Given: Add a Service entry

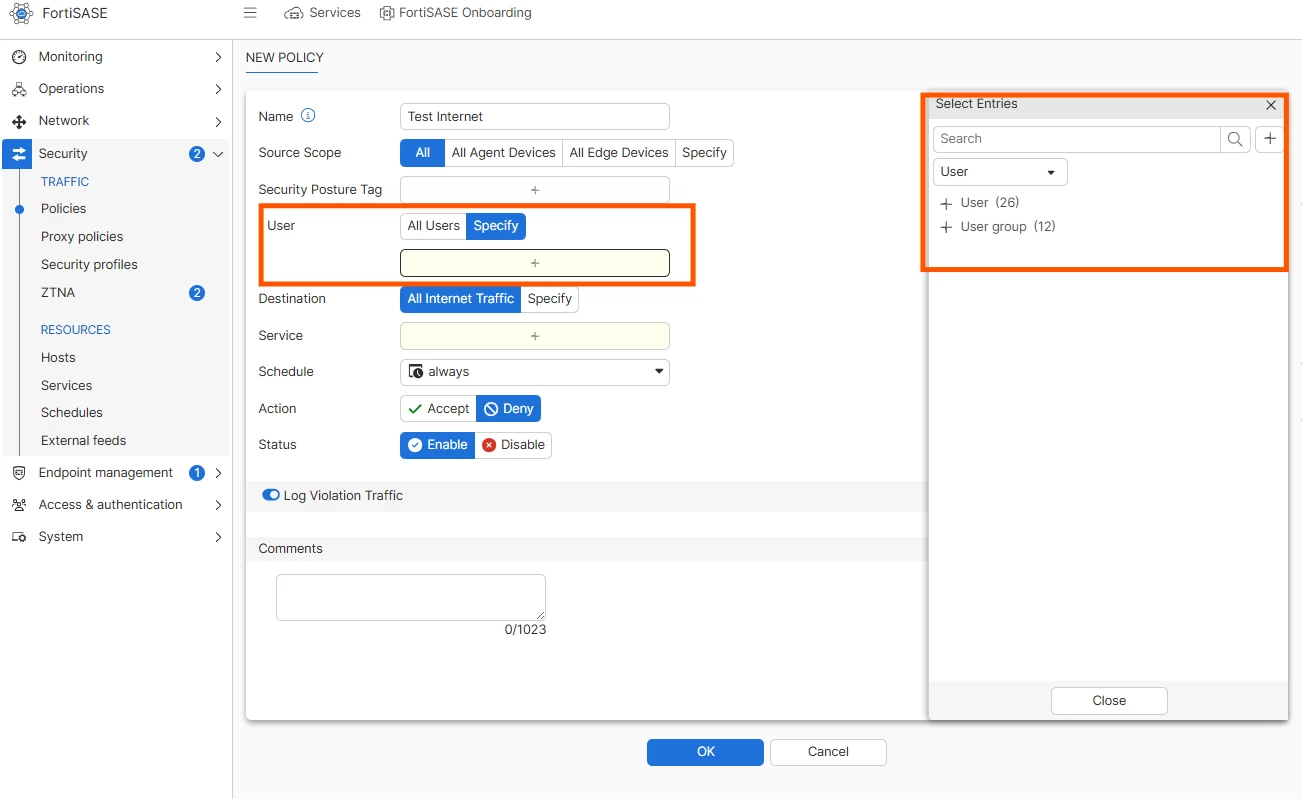Looking at the screenshot, I should [535, 336].
